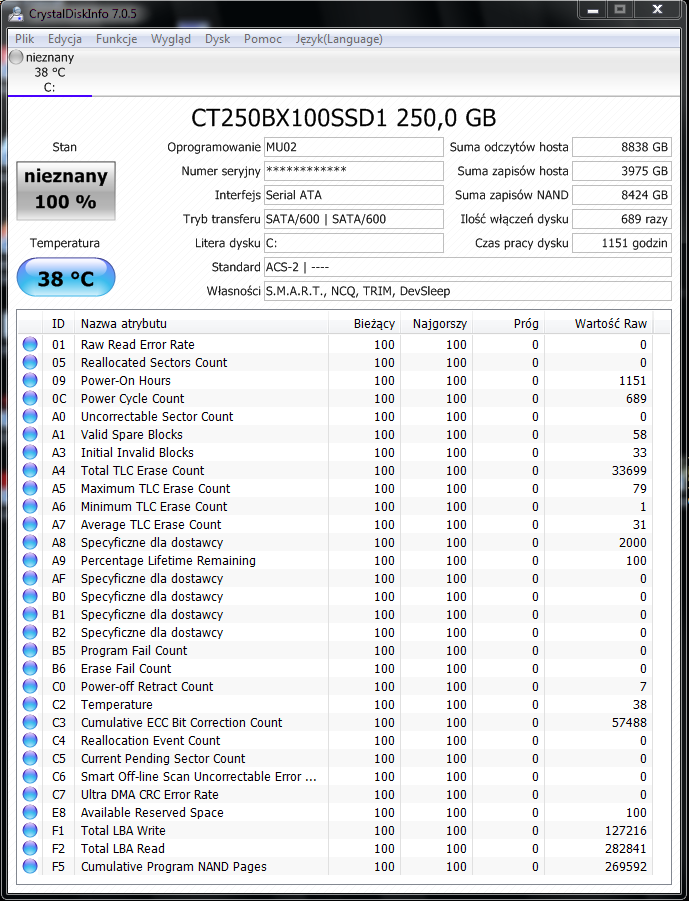Click the ID column header
Screen dimensions: 689x901
[58, 324]
